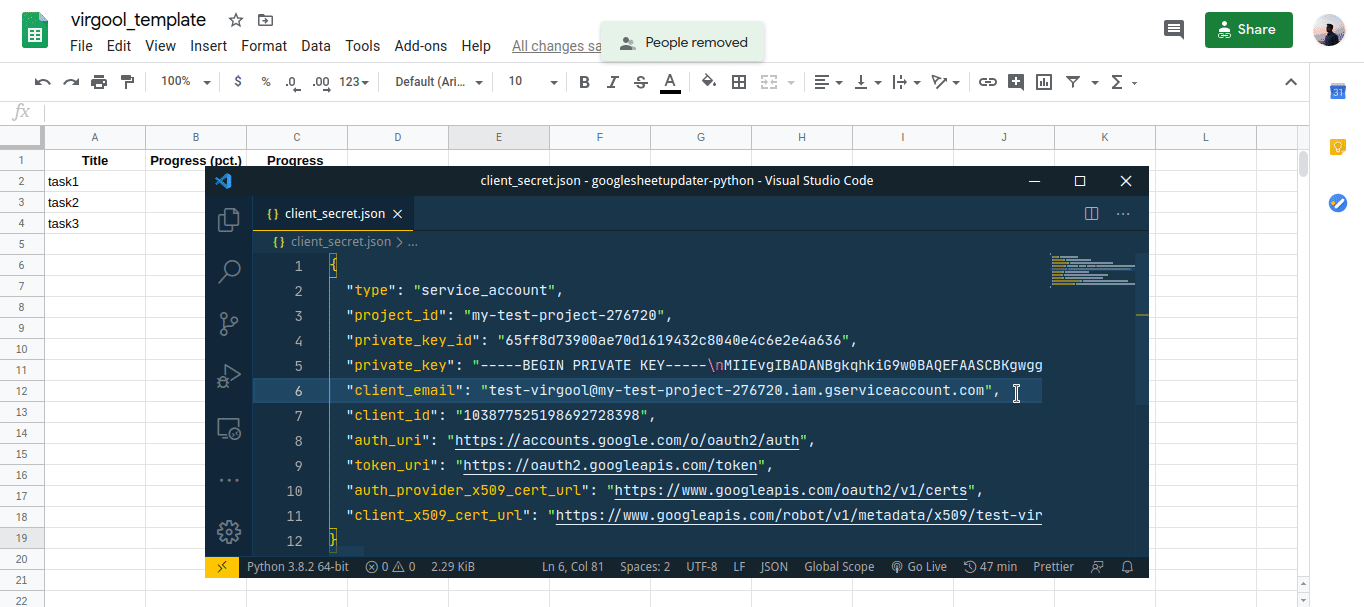Open Google Keep side panel
Image resolution: width=1364 pixels, height=607 pixels.
click(1337, 147)
